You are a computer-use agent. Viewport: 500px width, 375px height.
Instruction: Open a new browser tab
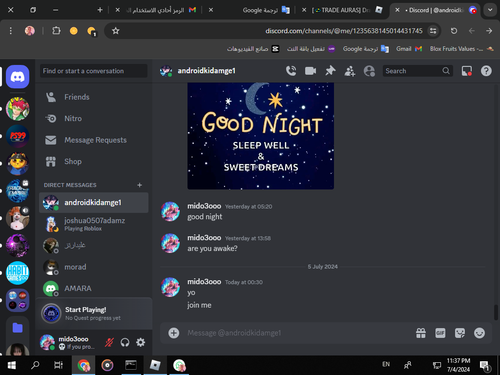coord(100,10)
